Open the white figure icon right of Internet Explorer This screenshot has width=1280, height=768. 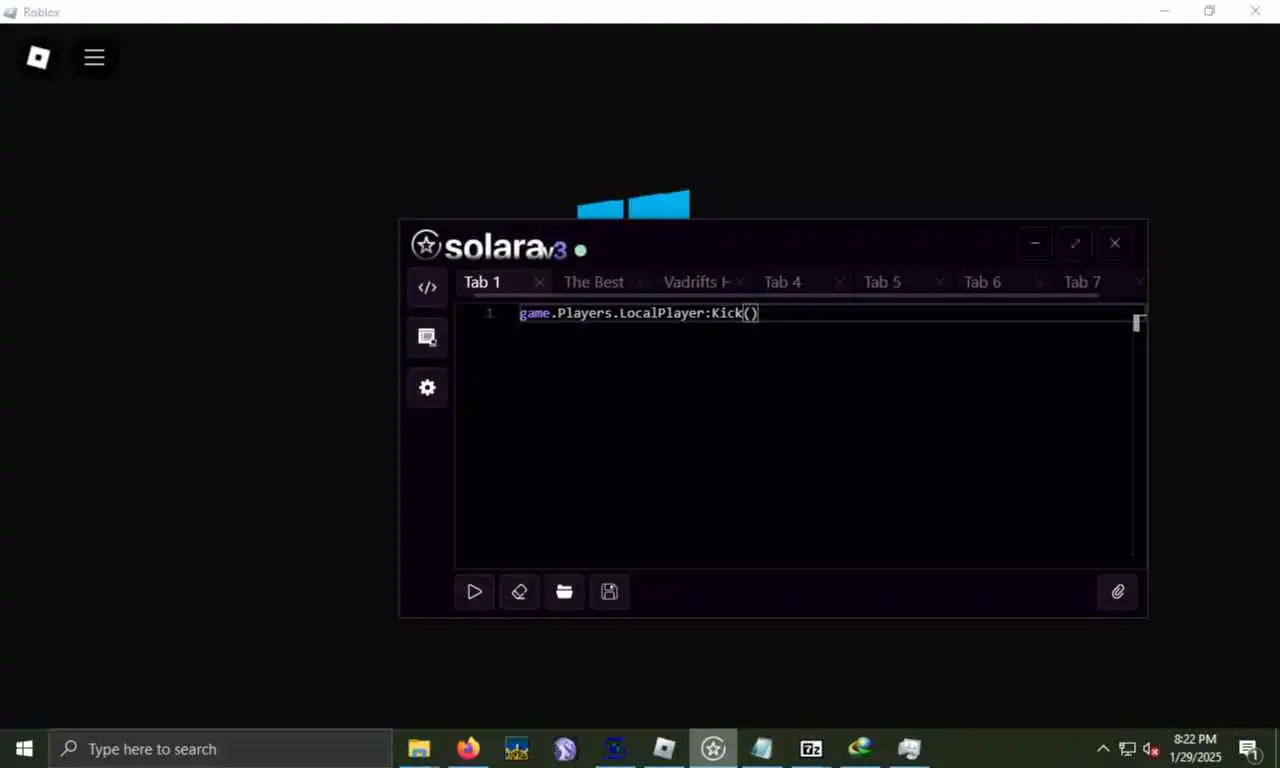(909, 748)
